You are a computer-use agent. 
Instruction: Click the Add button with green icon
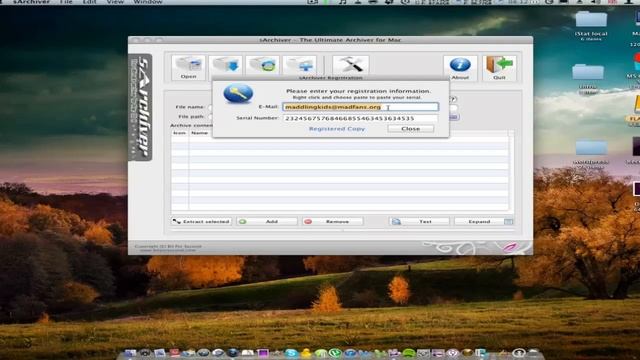tap(267, 221)
